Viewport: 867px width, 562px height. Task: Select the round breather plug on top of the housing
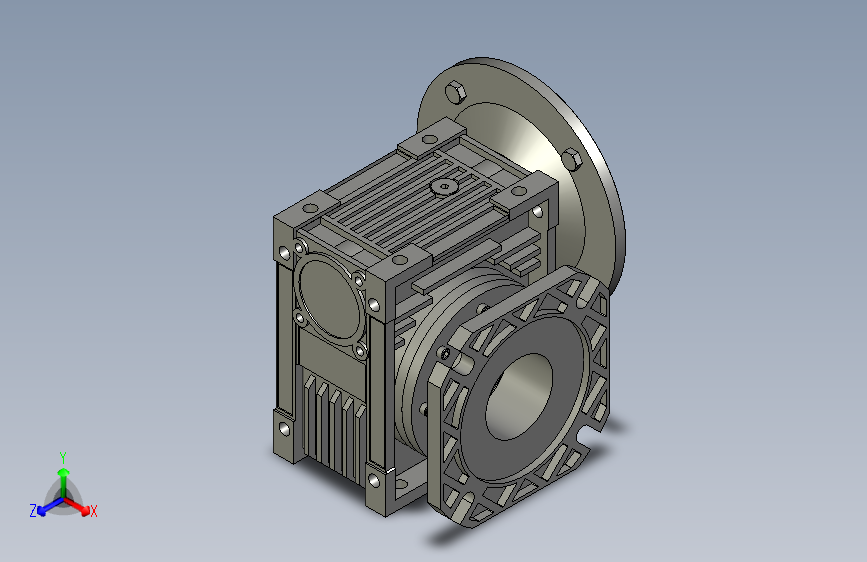tap(444, 188)
